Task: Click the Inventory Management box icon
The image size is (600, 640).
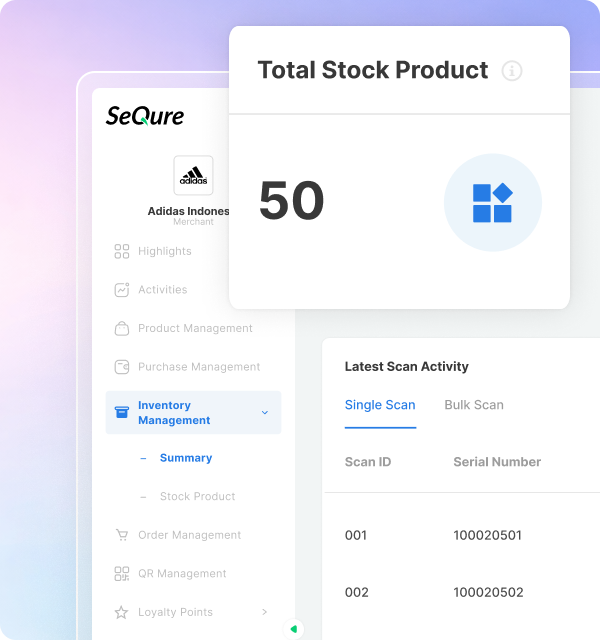Action: [x=122, y=412]
